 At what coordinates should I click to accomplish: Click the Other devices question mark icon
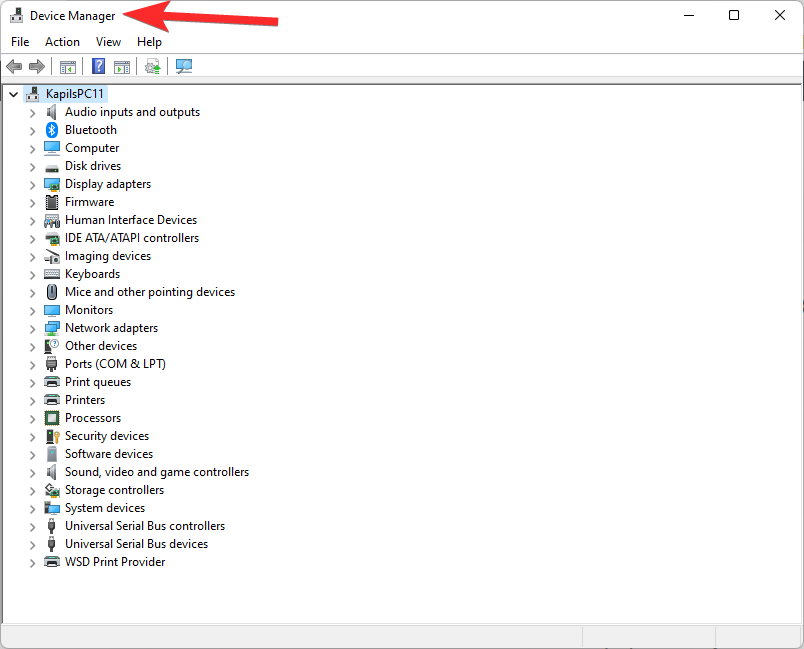(x=52, y=346)
